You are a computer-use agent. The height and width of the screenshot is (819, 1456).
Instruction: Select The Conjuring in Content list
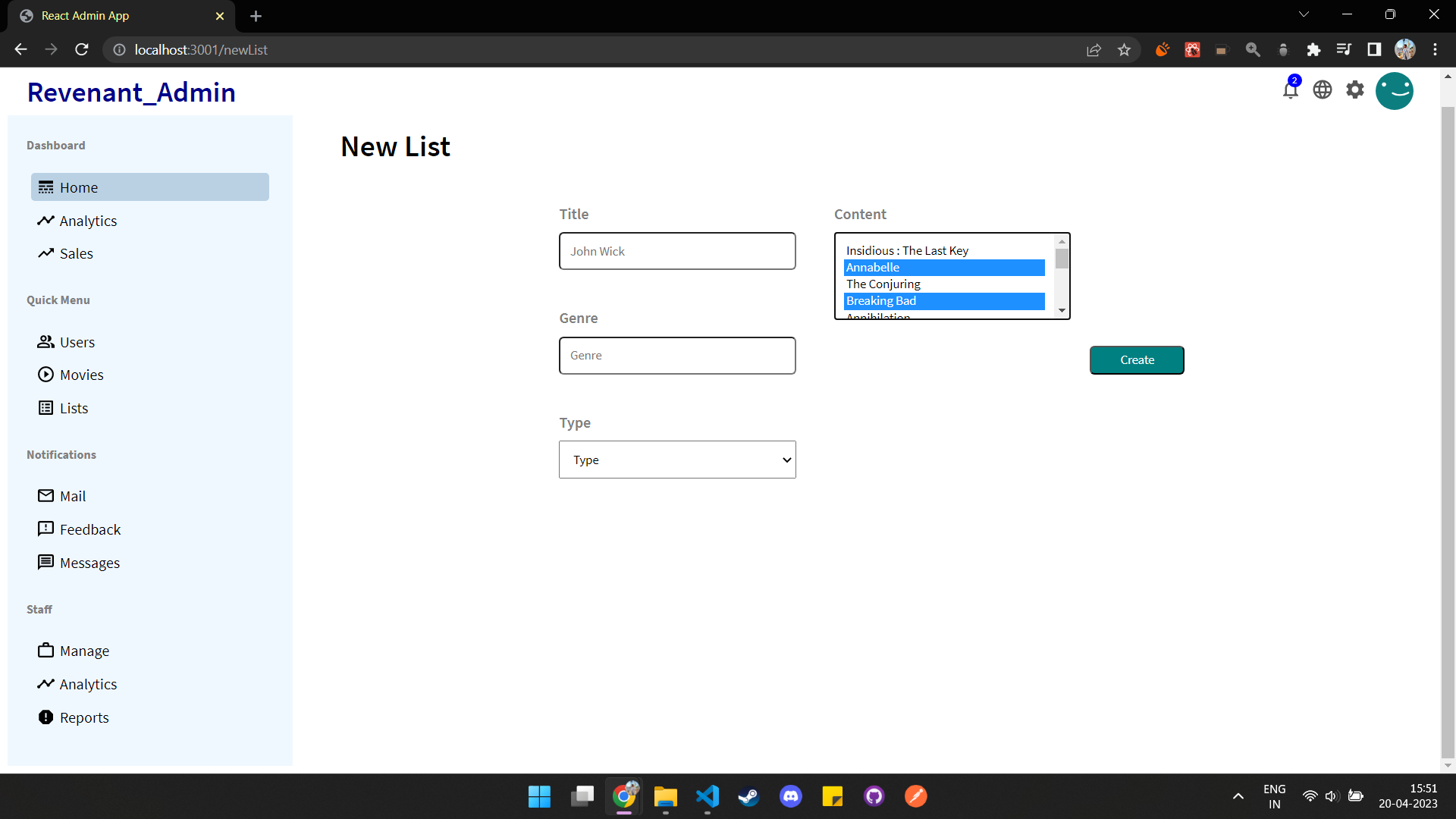coord(944,284)
